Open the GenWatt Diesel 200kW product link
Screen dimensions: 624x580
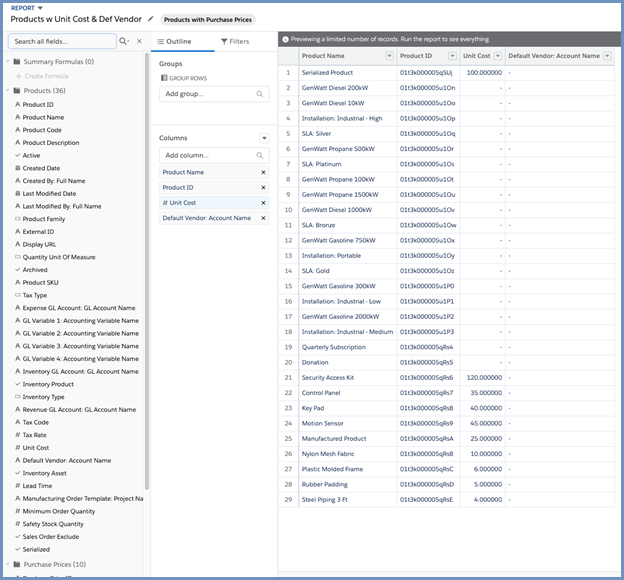[x=335, y=88]
